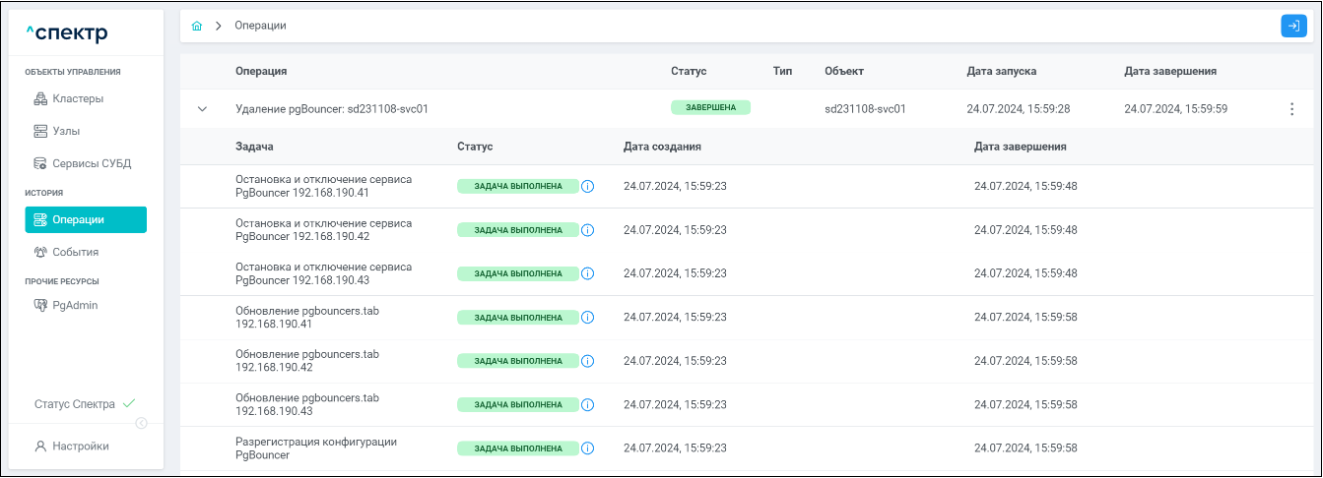The image size is (1323, 478).
Task: Collapse the Удаление pgBouncer operation row
Action: click(x=202, y=109)
